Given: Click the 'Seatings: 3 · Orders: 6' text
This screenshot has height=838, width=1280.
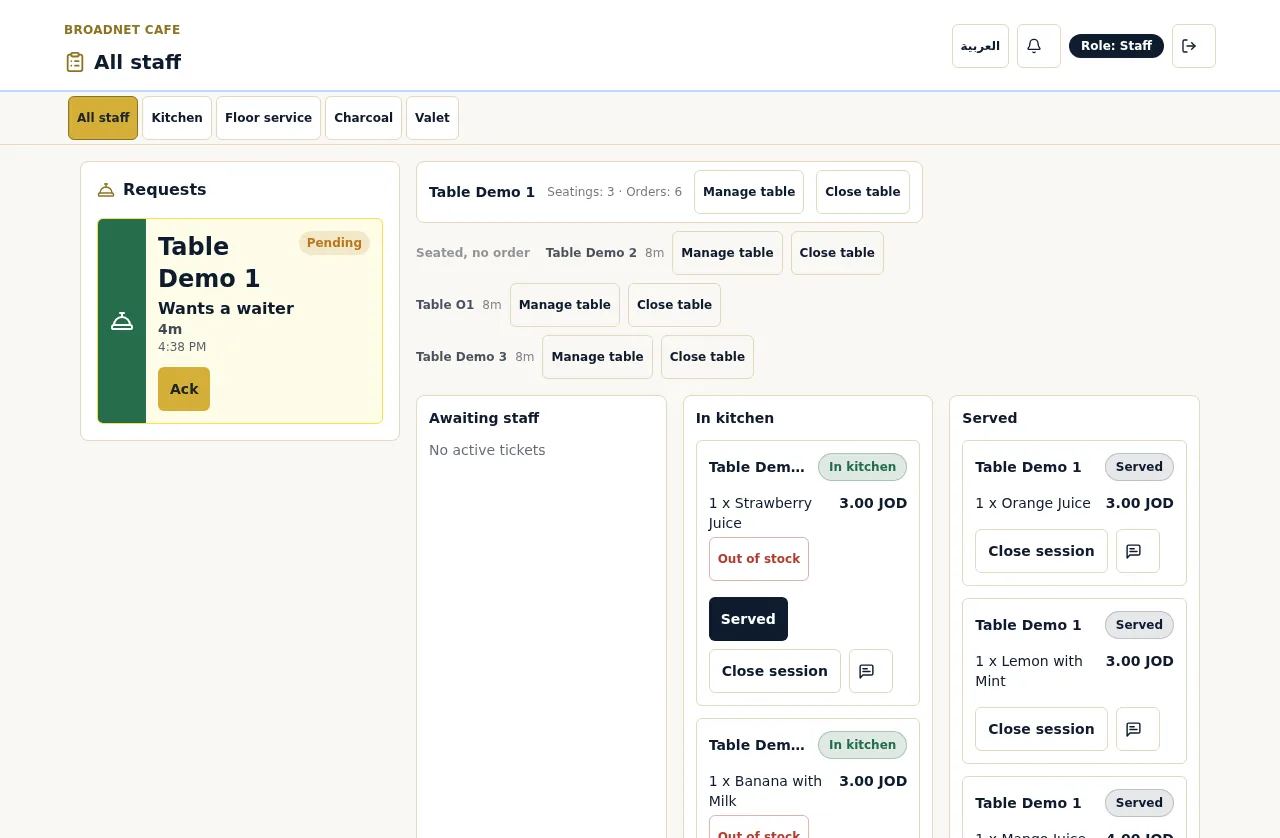Looking at the screenshot, I should [x=614, y=192].
